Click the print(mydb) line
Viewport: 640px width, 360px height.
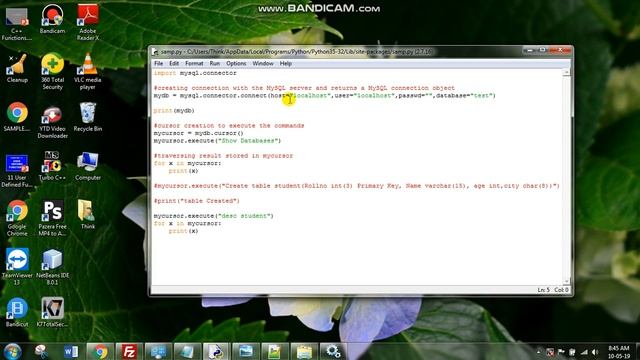tap(174, 111)
